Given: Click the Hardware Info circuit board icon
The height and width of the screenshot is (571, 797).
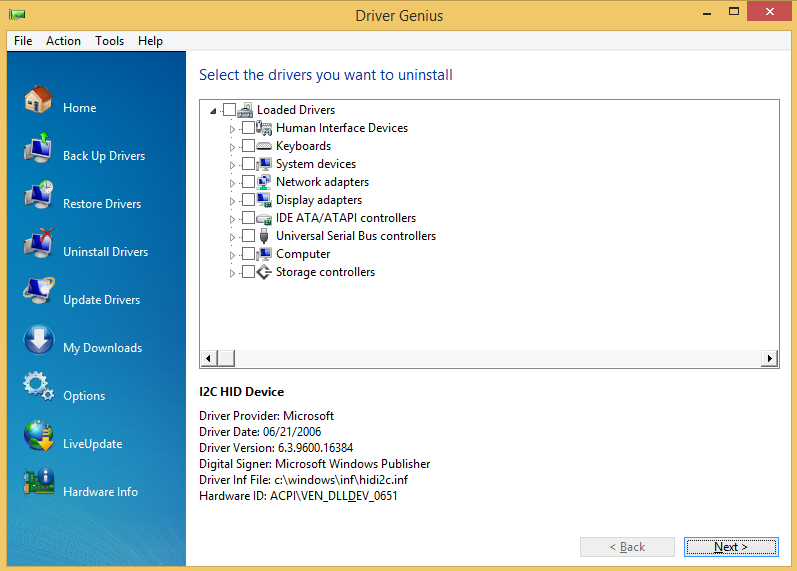Looking at the screenshot, I should (x=39, y=482).
